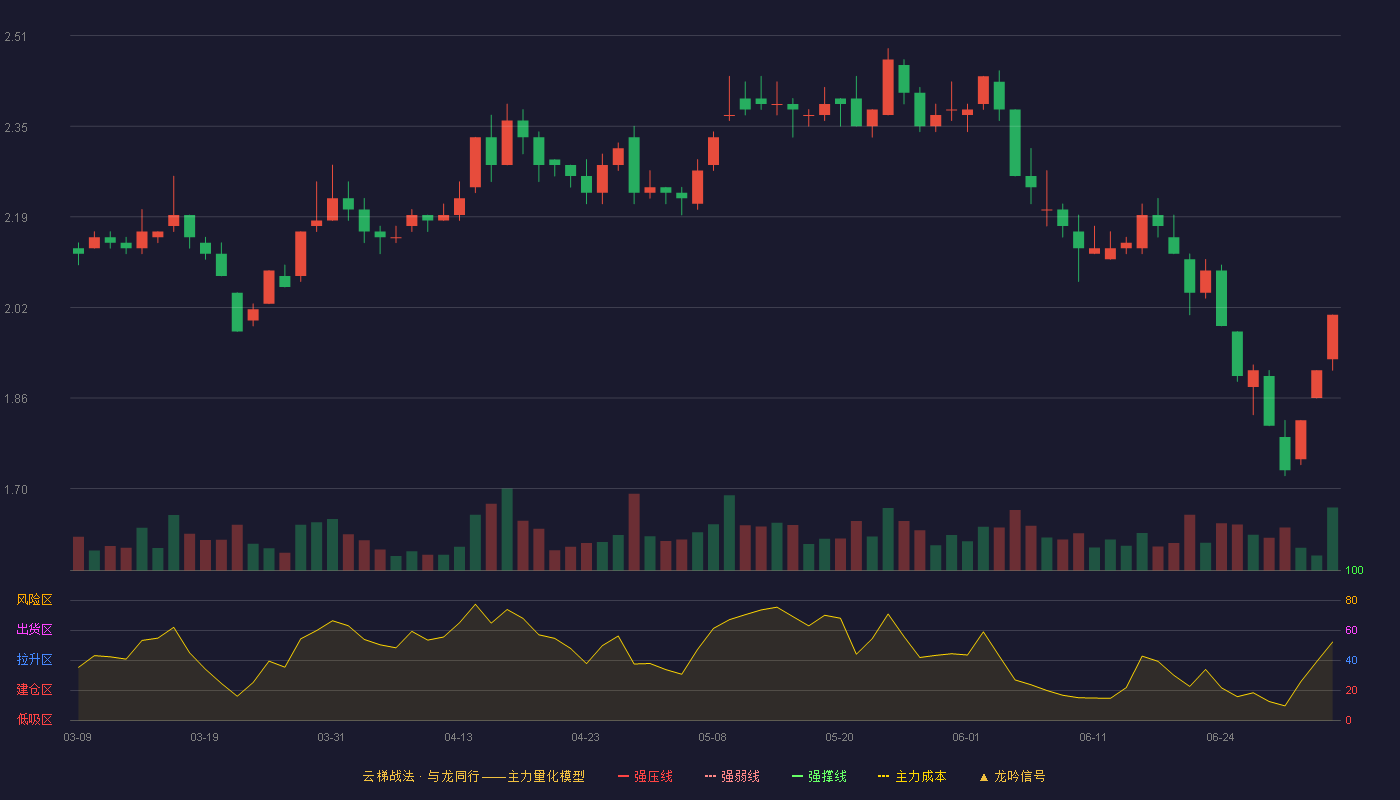Click the orange 80 indicator axis value
The height and width of the screenshot is (800, 1400).
[1351, 600]
